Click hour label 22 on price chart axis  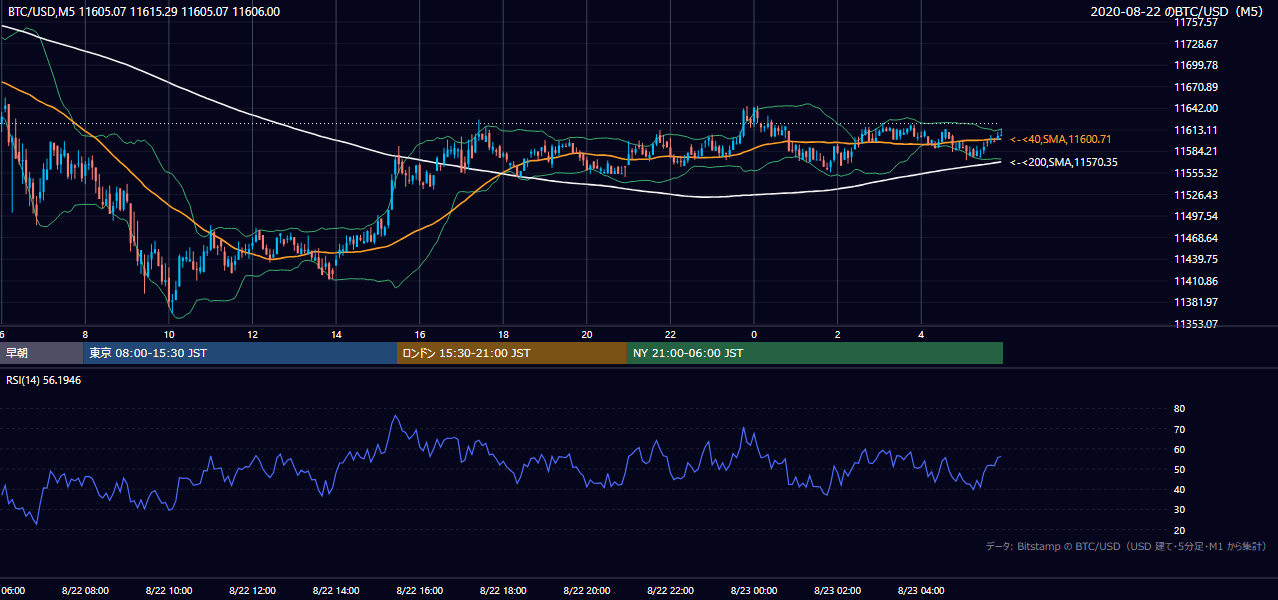pos(670,334)
